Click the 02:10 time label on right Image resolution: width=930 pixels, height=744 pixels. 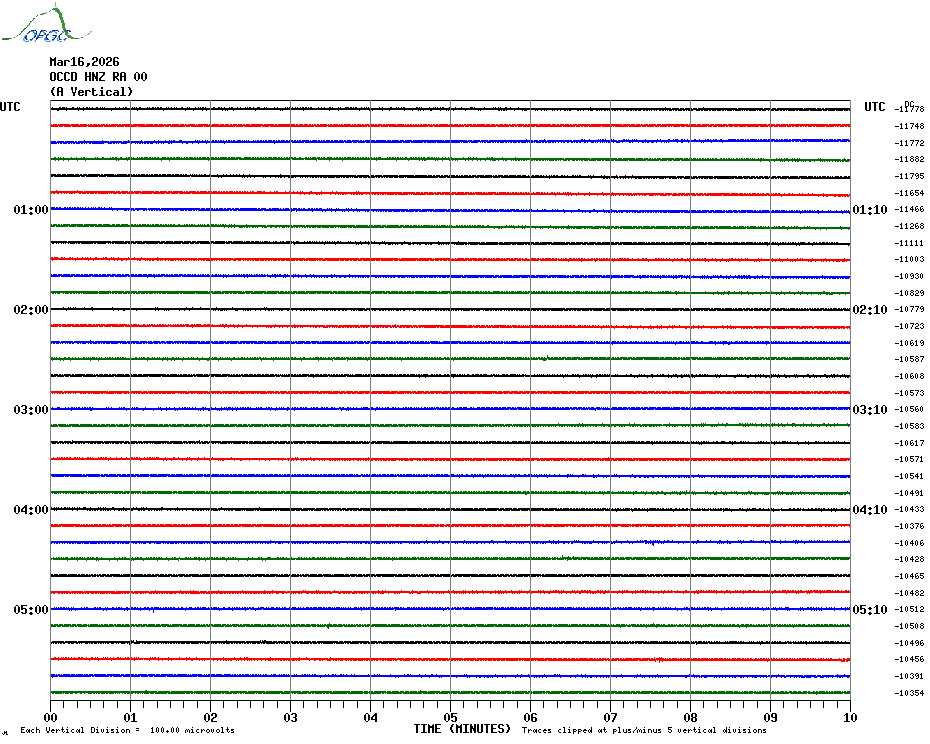[870, 310]
